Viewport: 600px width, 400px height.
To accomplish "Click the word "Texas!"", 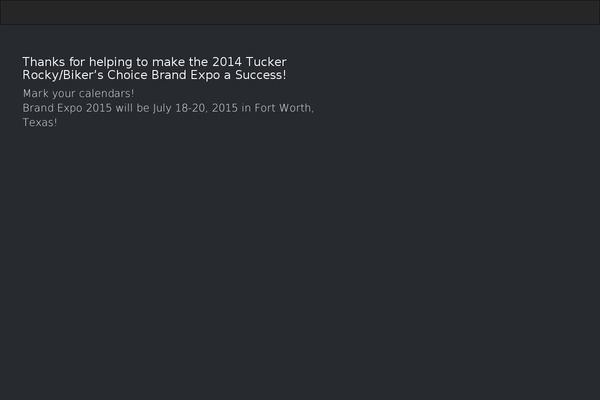I will [40, 122].
